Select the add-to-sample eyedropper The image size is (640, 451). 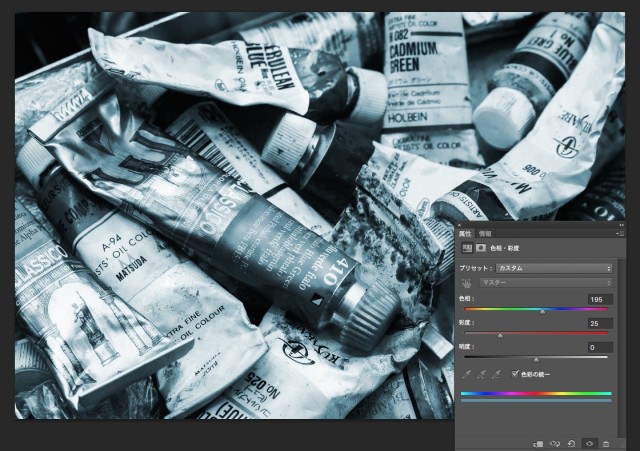pos(482,373)
